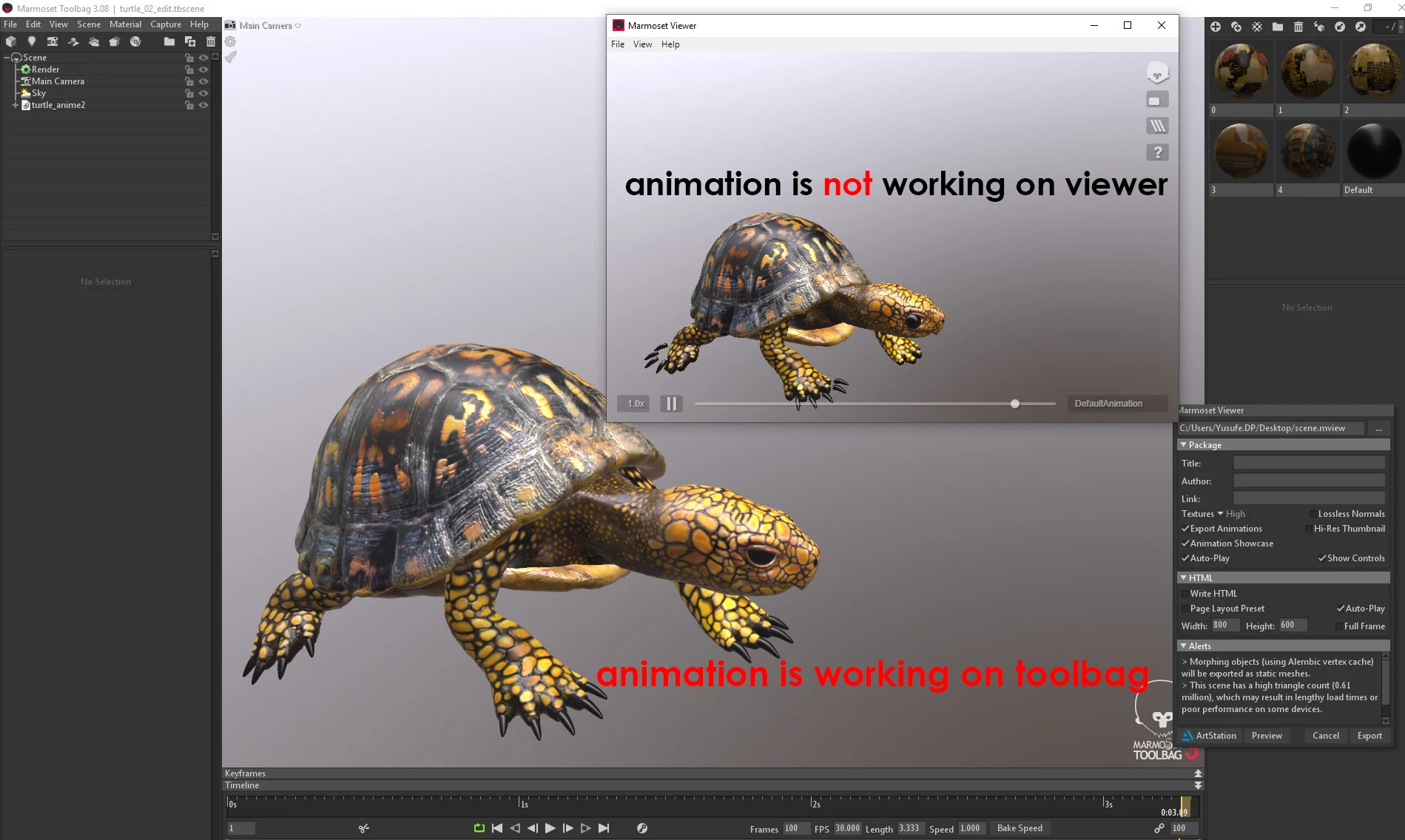This screenshot has width=1405, height=840.
Task: Play the animation in the Toolbag timeline
Action: 550,828
